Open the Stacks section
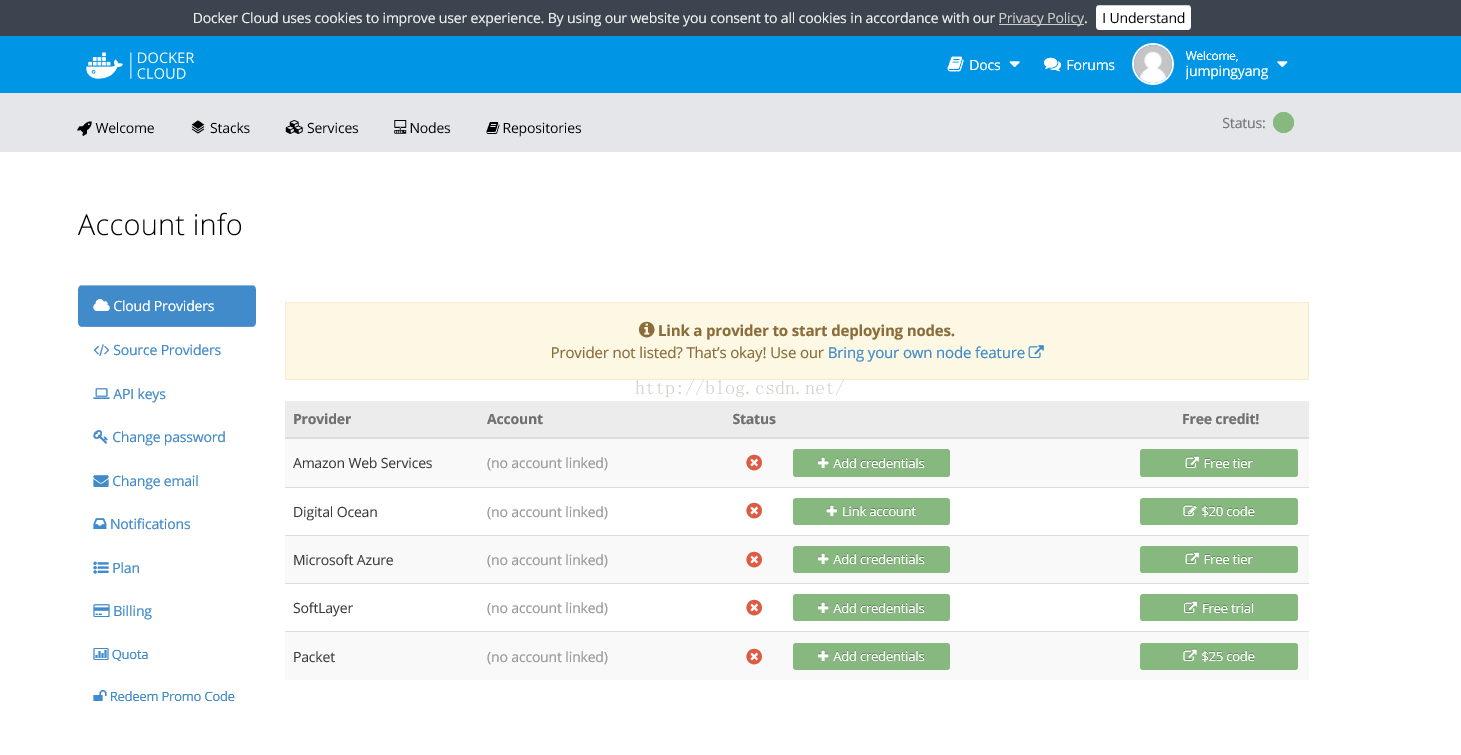Image resolution: width=1461 pixels, height=755 pixels. pos(221,128)
